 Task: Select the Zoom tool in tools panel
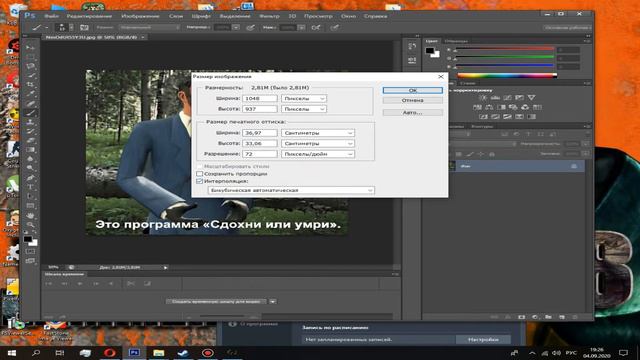[31, 225]
